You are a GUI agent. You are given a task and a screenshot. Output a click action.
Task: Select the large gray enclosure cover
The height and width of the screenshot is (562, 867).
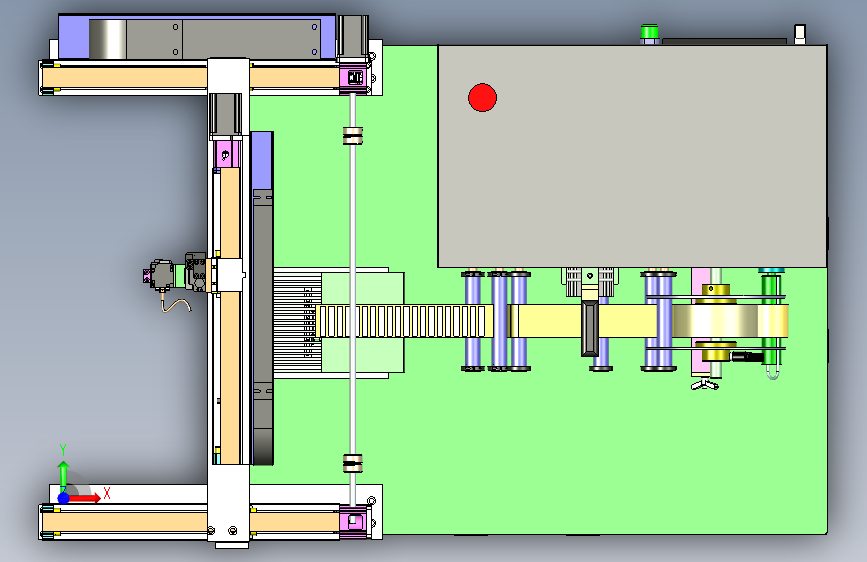[x=632, y=157]
